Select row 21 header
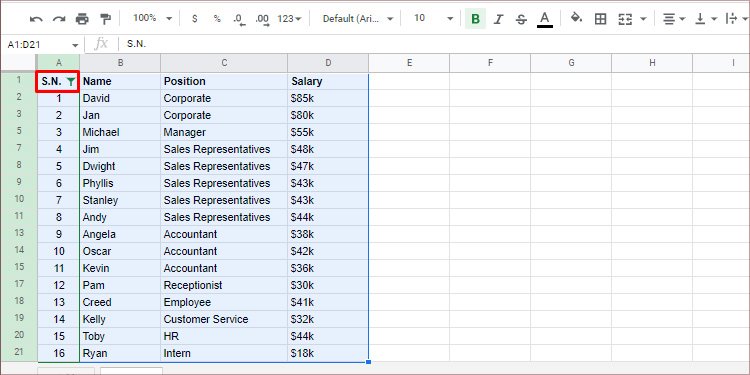 19,353
